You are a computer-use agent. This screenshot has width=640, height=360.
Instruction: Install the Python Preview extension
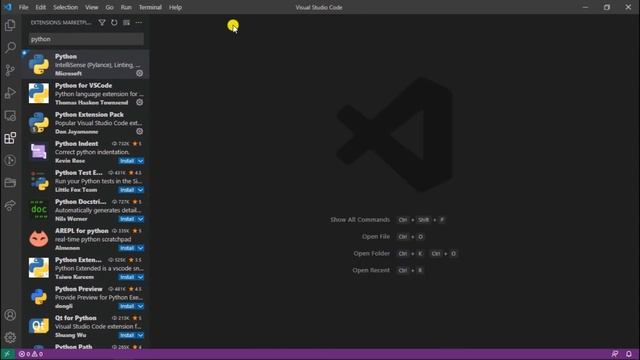click(x=127, y=306)
